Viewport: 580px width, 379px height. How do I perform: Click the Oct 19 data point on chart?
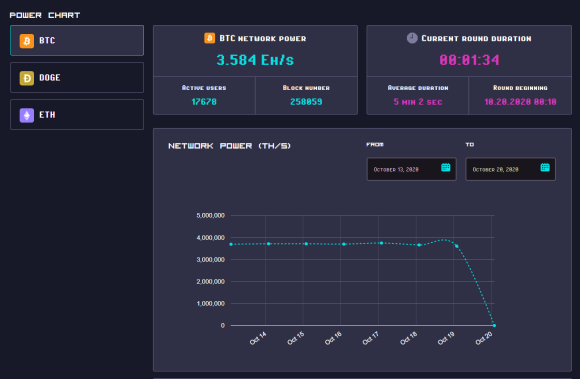point(456,246)
